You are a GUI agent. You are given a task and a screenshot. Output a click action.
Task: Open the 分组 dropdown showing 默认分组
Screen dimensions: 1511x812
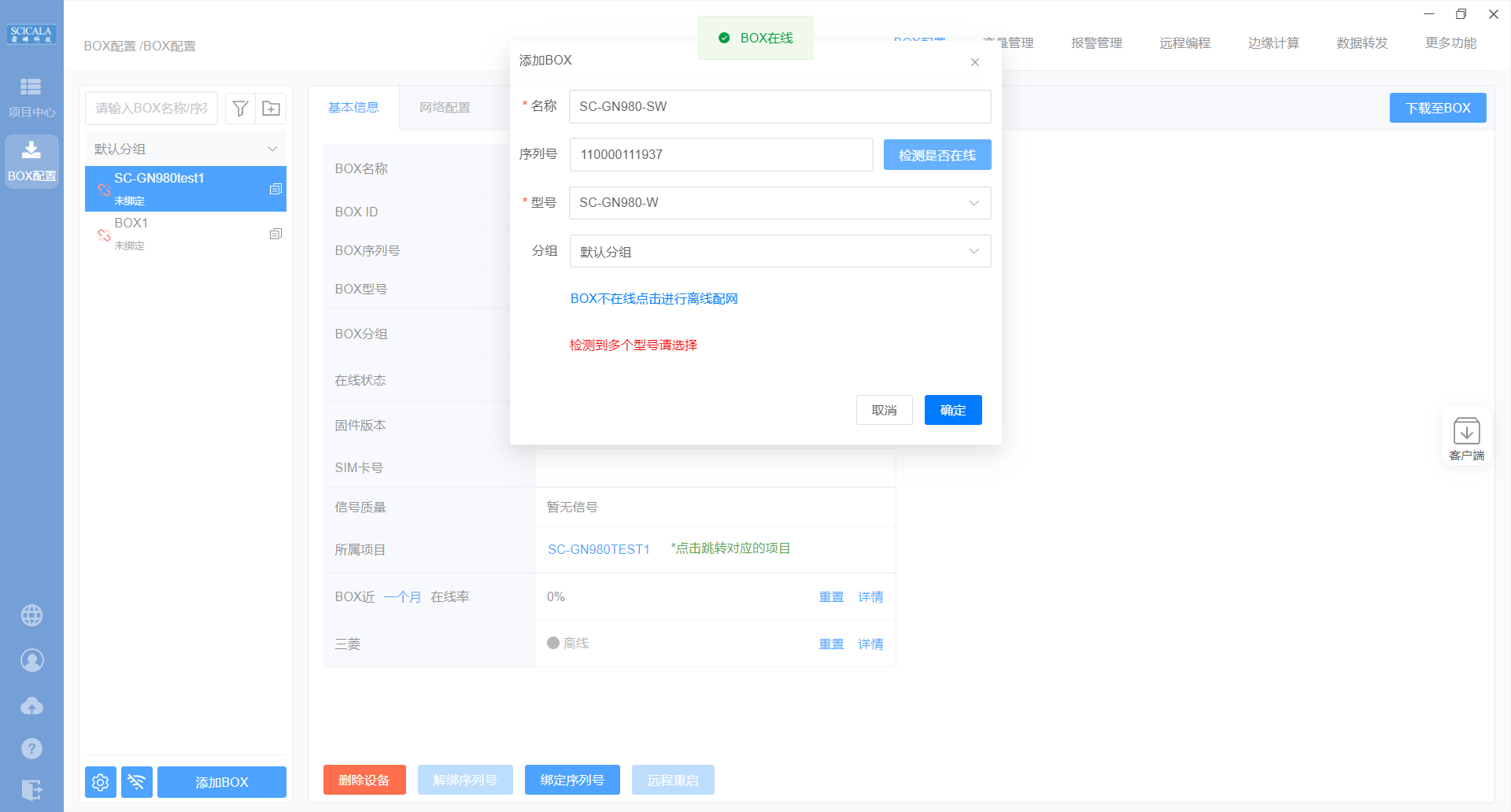point(779,252)
